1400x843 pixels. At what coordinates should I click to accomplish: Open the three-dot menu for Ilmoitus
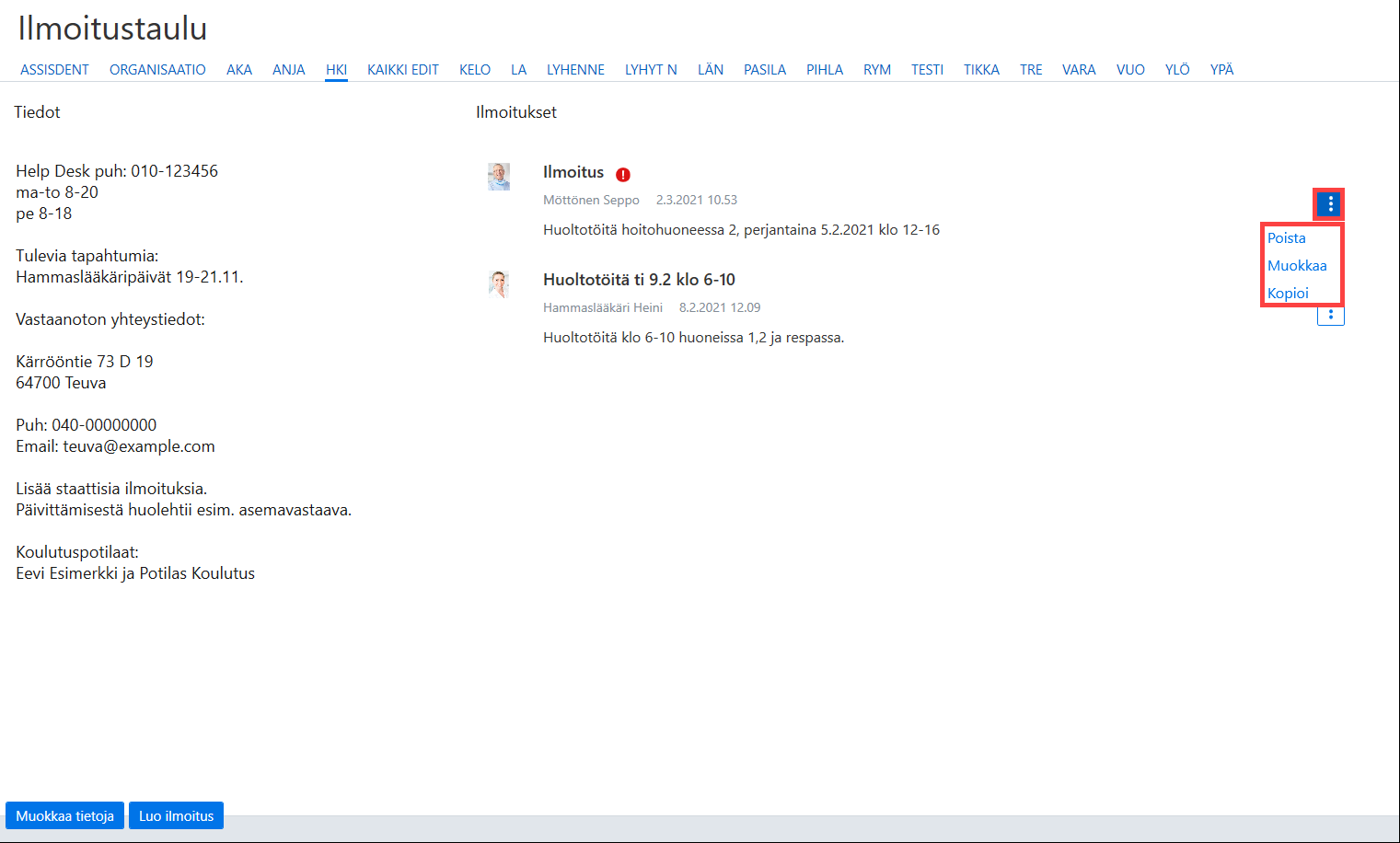[x=1330, y=203]
